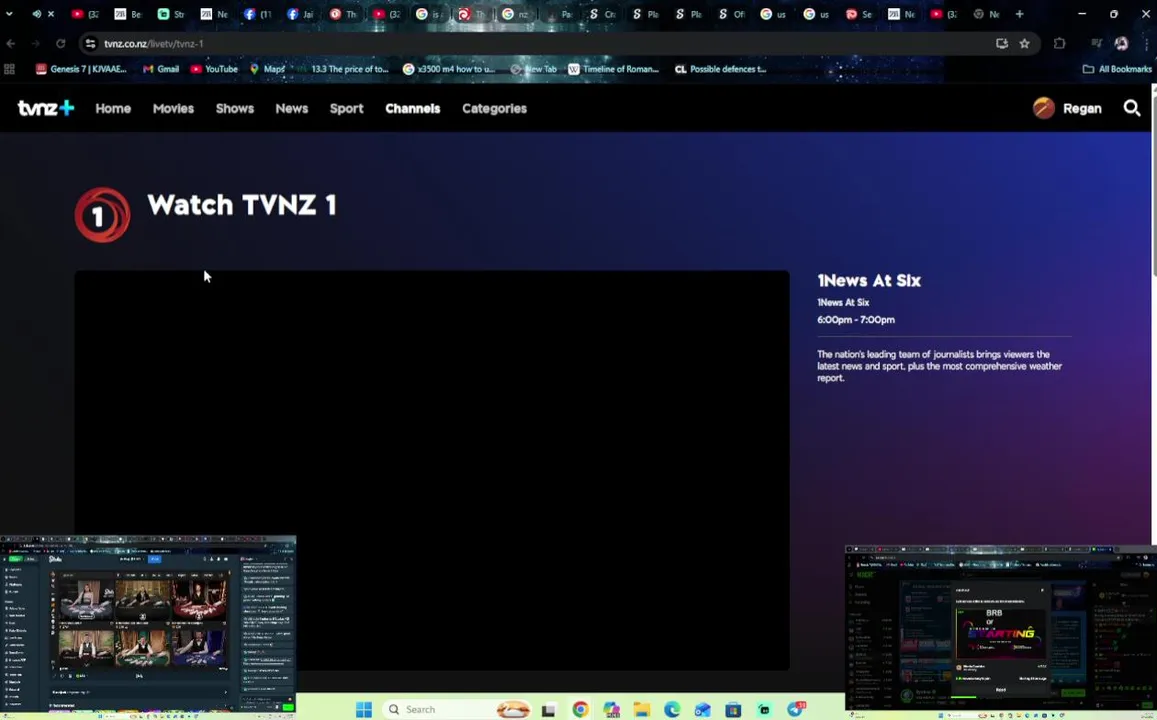Viewport: 1157px width, 720px height.
Task: Go to the Movies section
Action: coord(173,108)
